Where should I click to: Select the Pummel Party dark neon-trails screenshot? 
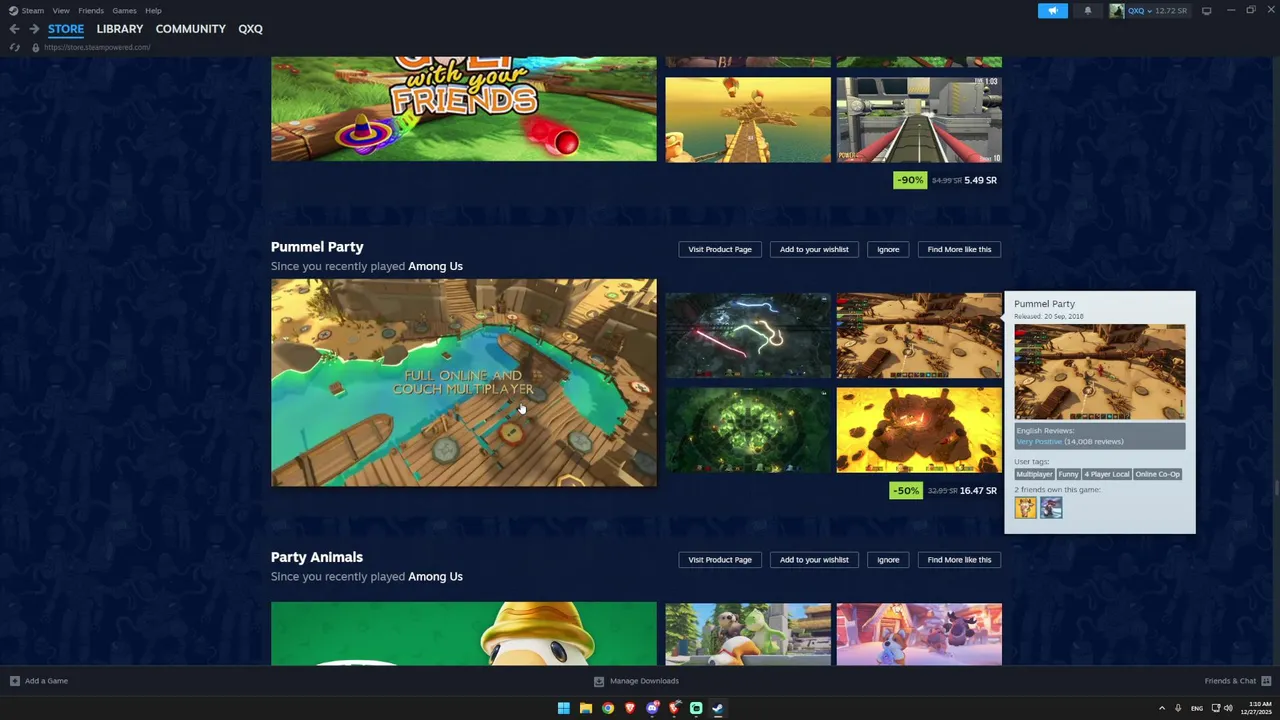(748, 335)
